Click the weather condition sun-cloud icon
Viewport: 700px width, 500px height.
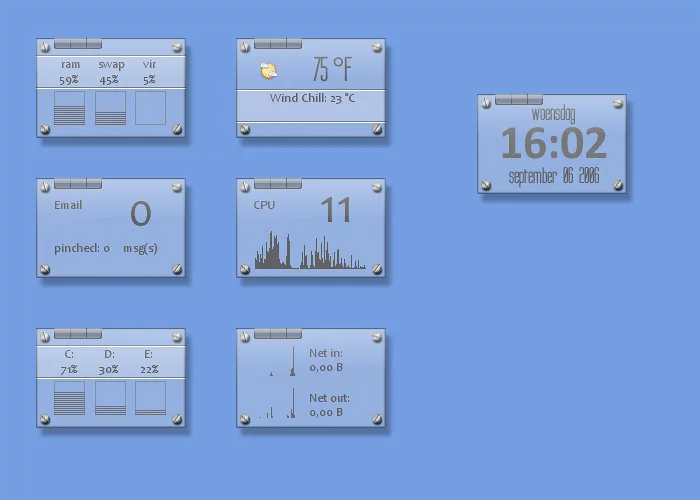[268, 70]
